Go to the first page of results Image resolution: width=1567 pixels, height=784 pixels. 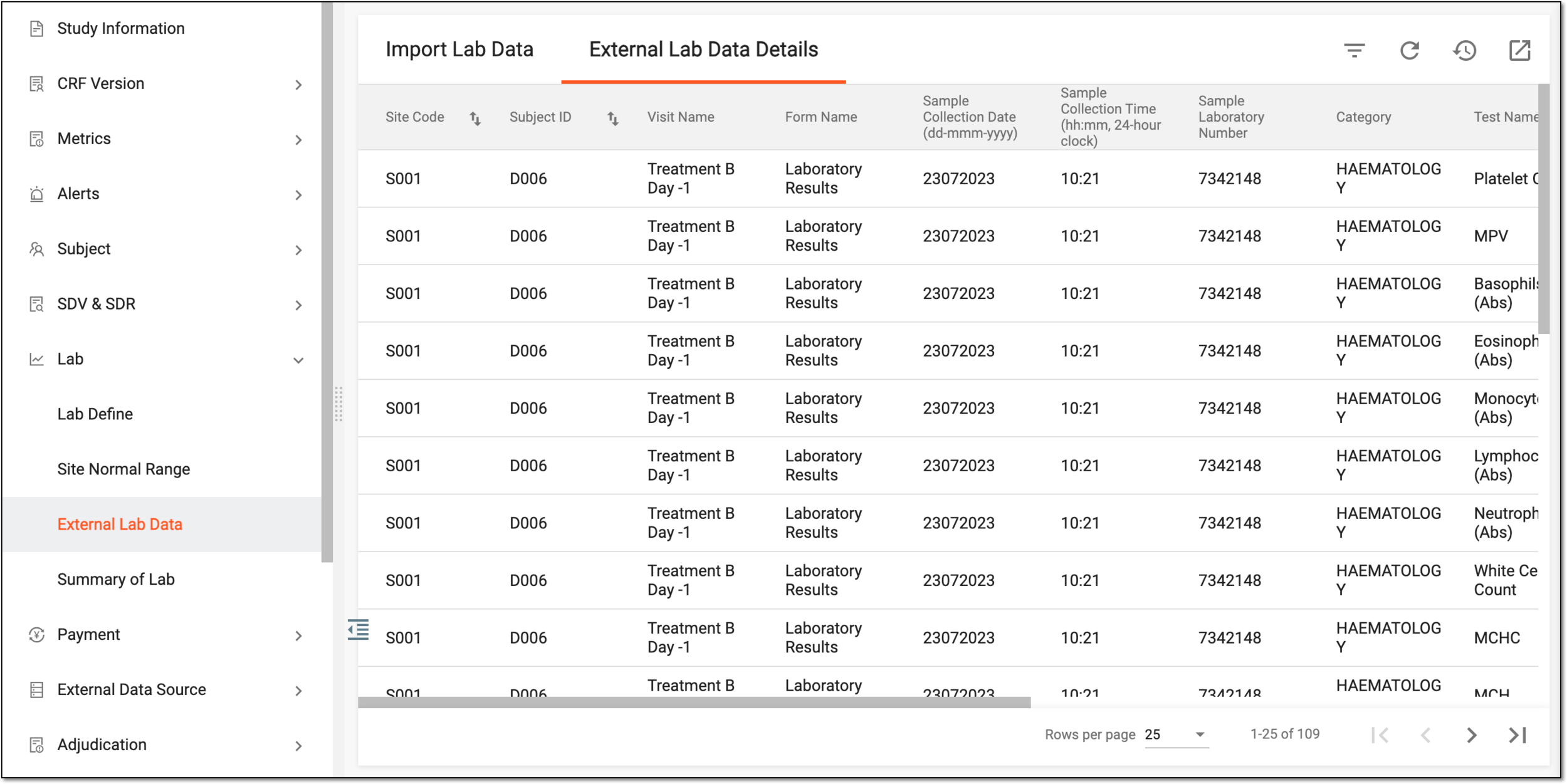click(x=1380, y=734)
